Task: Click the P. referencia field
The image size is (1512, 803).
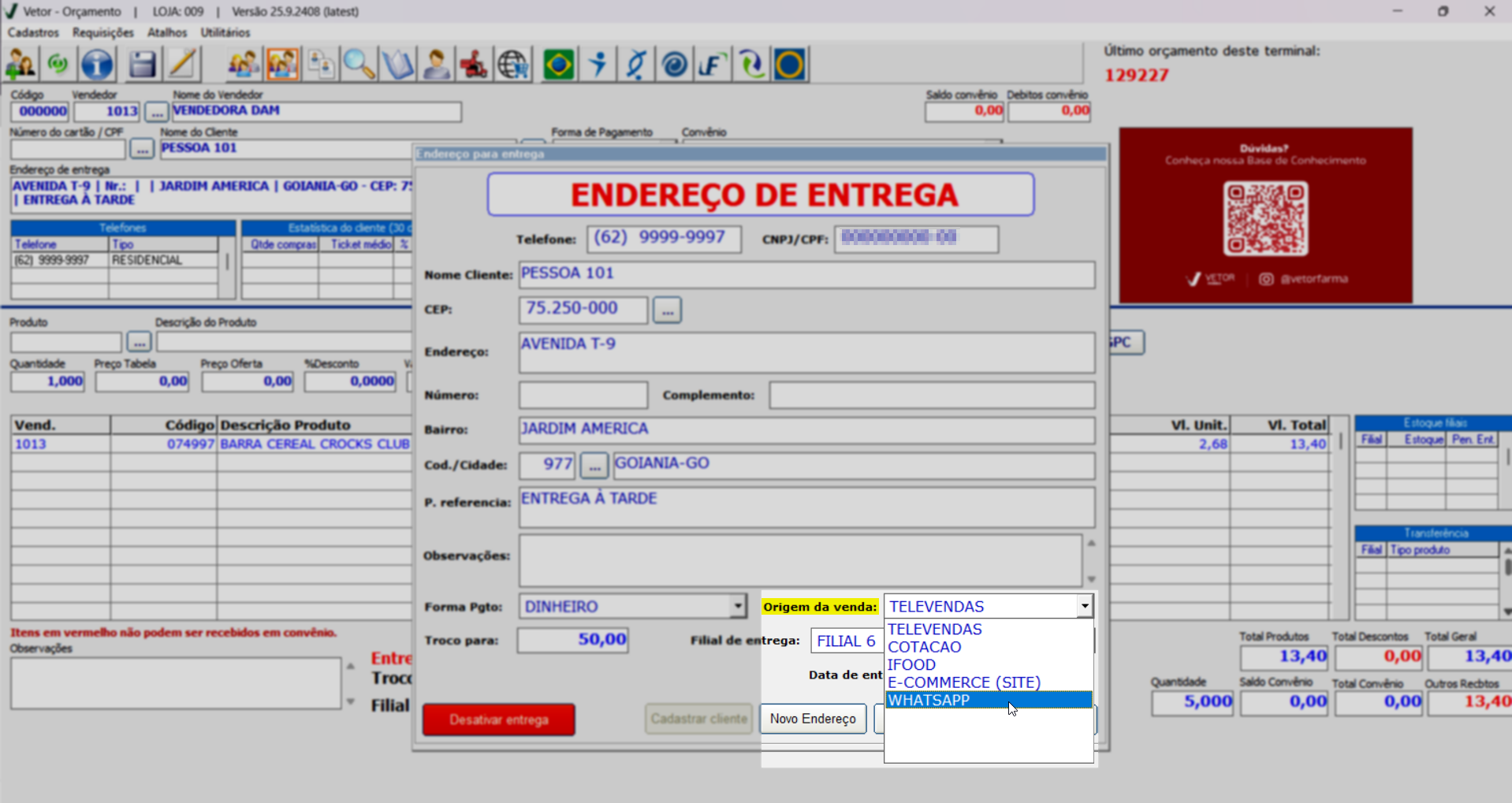Action: coord(806,507)
